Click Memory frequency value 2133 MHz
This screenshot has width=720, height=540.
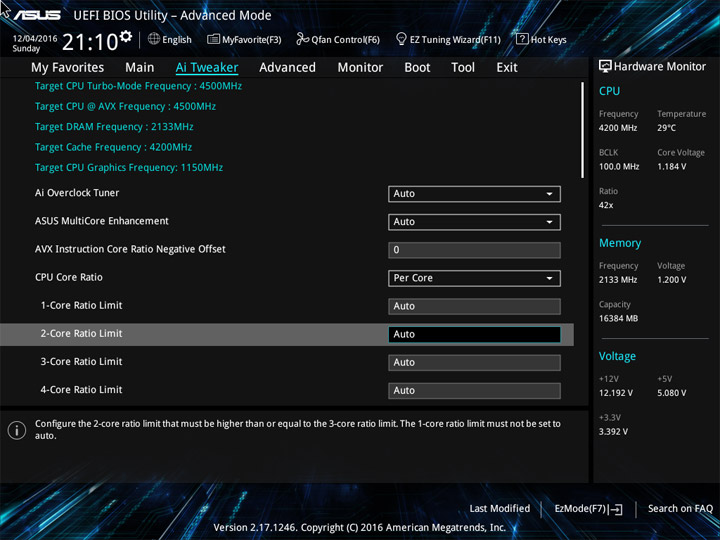click(618, 280)
